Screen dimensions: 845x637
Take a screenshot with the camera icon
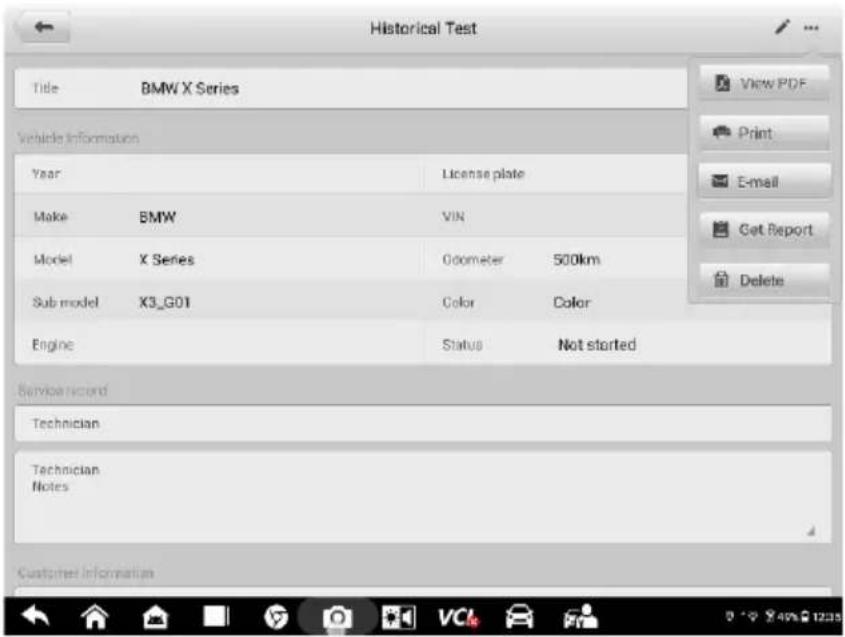click(337, 617)
